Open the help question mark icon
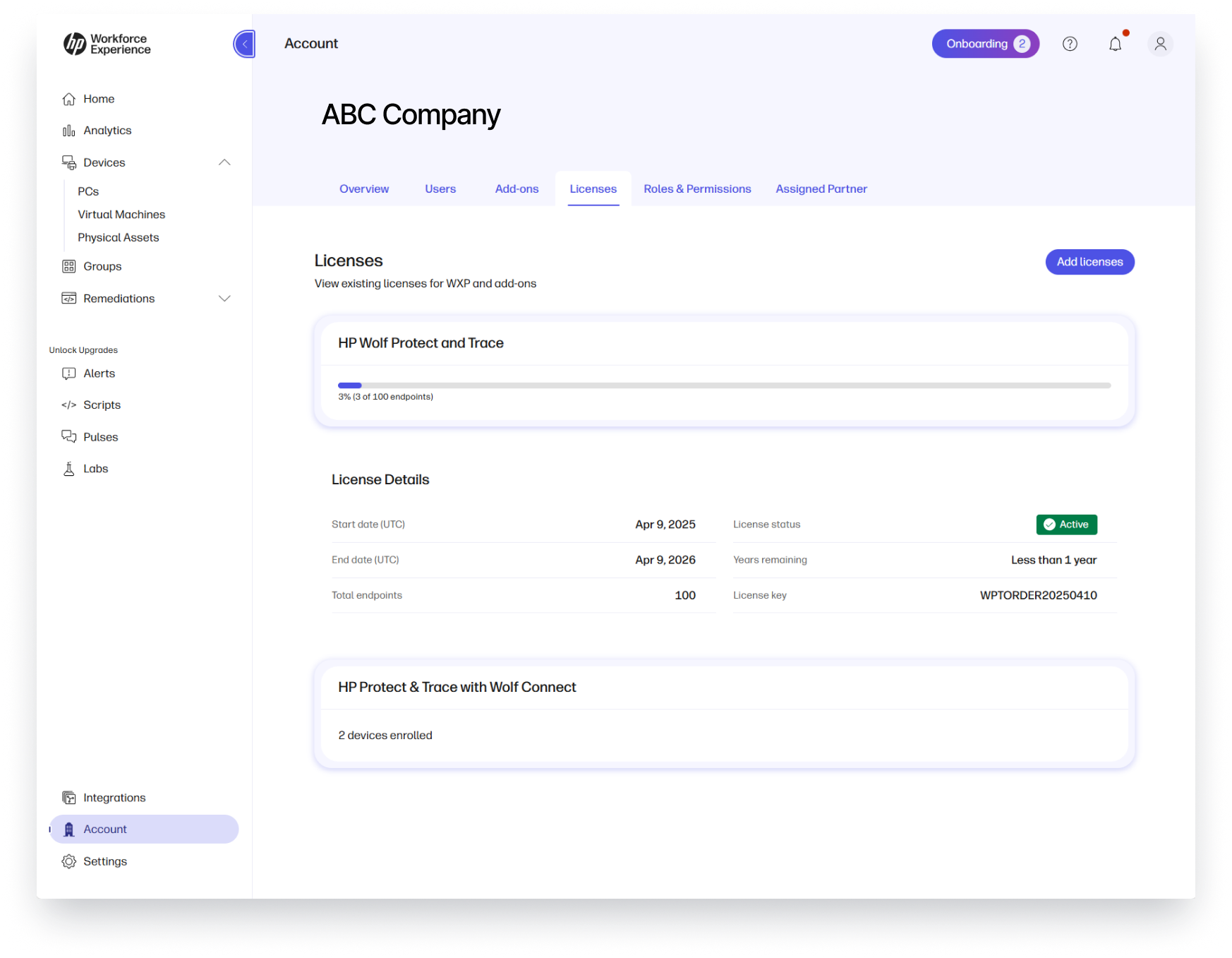 [x=1070, y=44]
